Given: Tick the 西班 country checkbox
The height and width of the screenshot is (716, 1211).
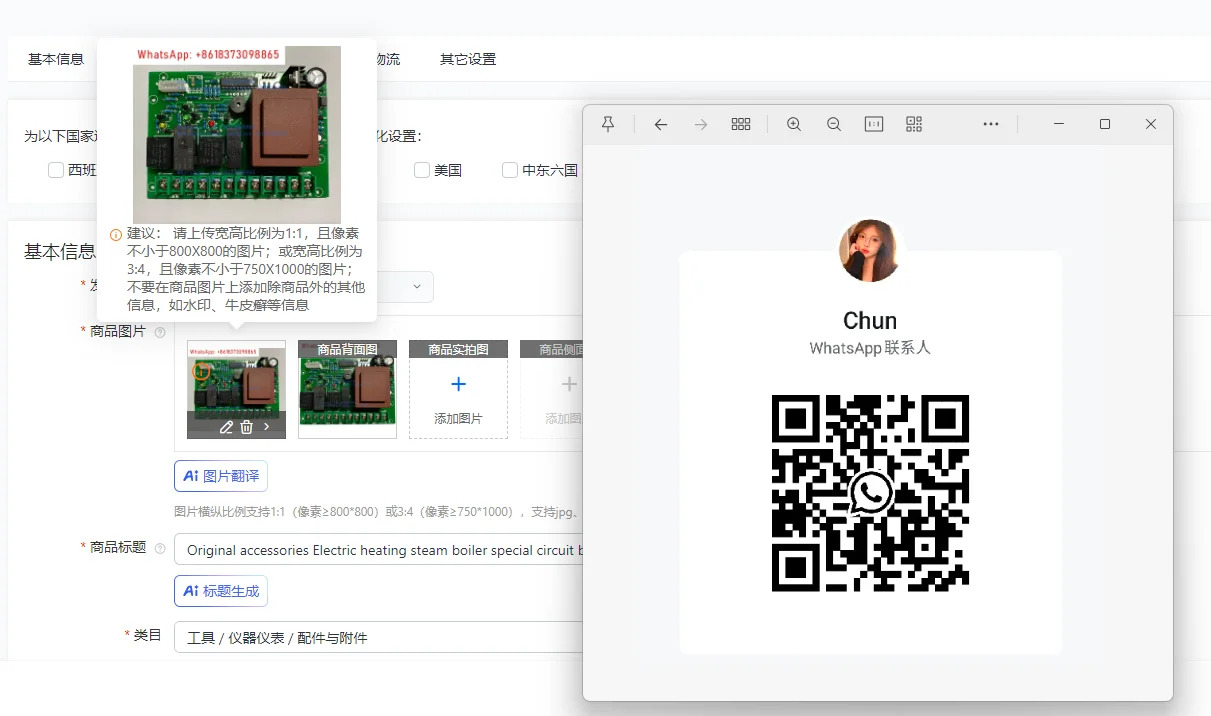Looking at the screenshot, I should pos(56,170).
